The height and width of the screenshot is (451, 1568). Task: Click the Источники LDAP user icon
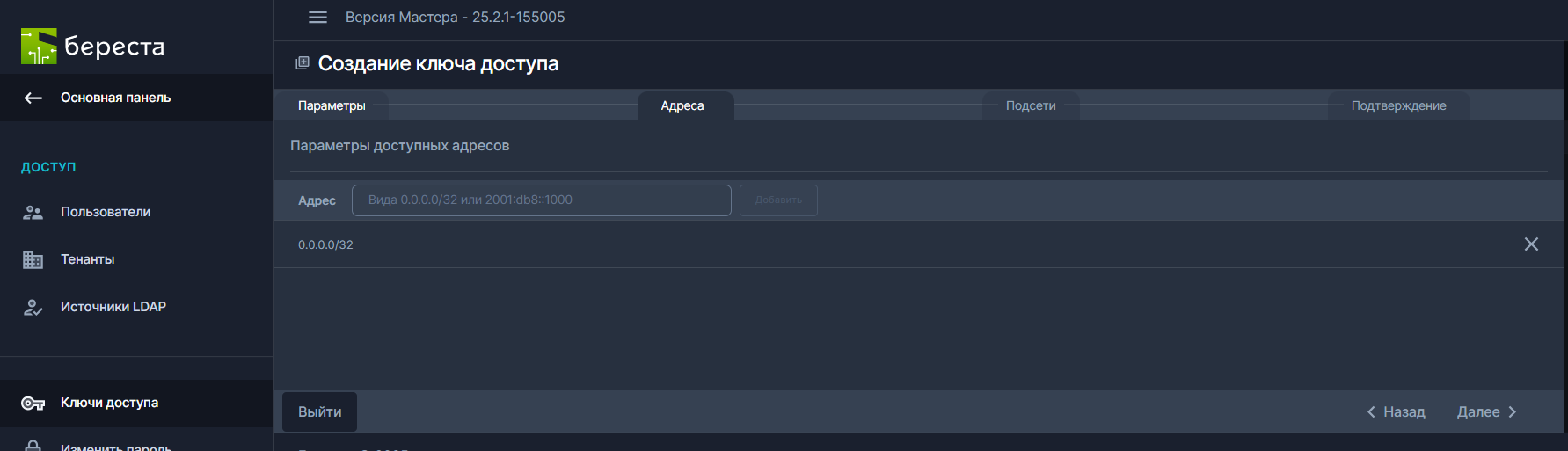pos(33,307)
